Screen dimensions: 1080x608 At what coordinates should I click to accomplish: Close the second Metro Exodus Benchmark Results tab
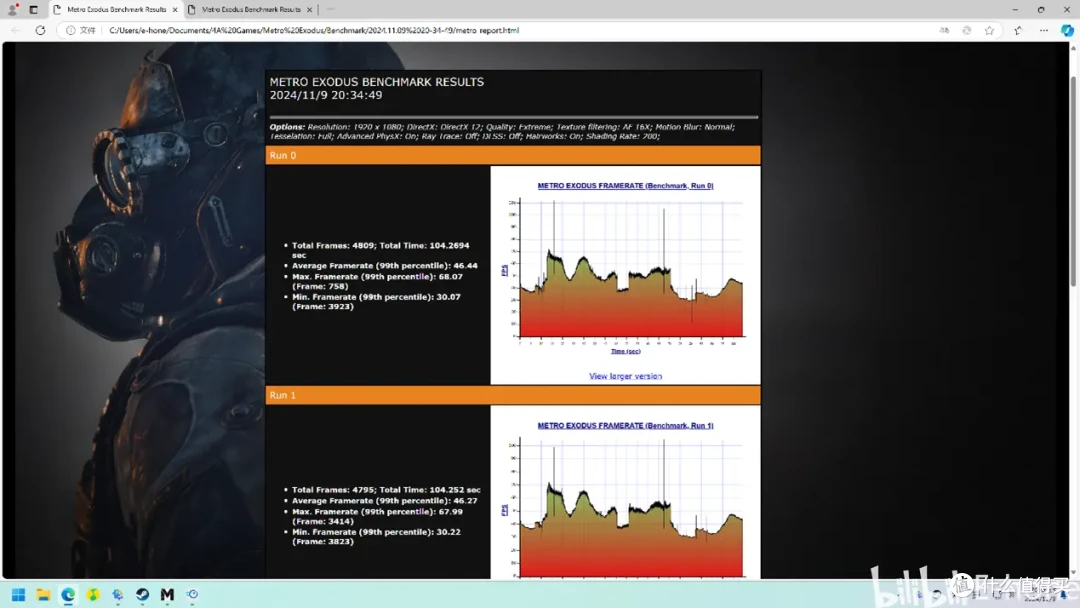[309, 10]
